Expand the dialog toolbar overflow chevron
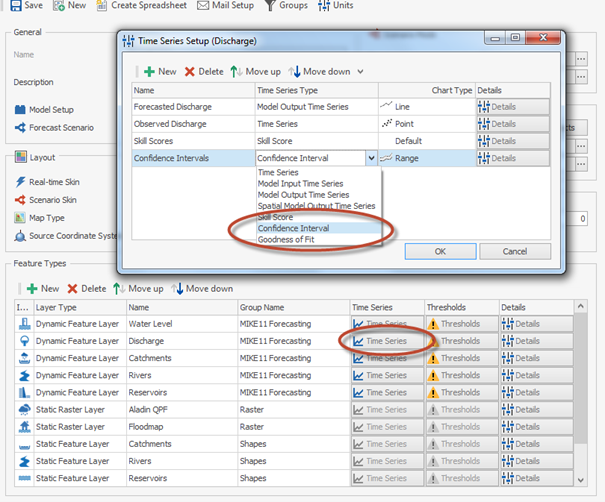The image size is (605, 502). pos(360,72)
